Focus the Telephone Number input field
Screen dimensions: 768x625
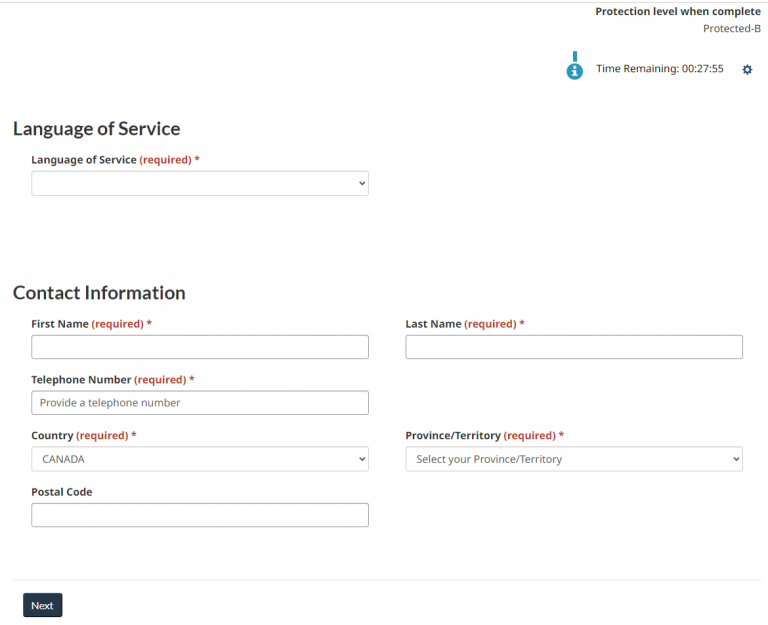click(x=200, y=403)
